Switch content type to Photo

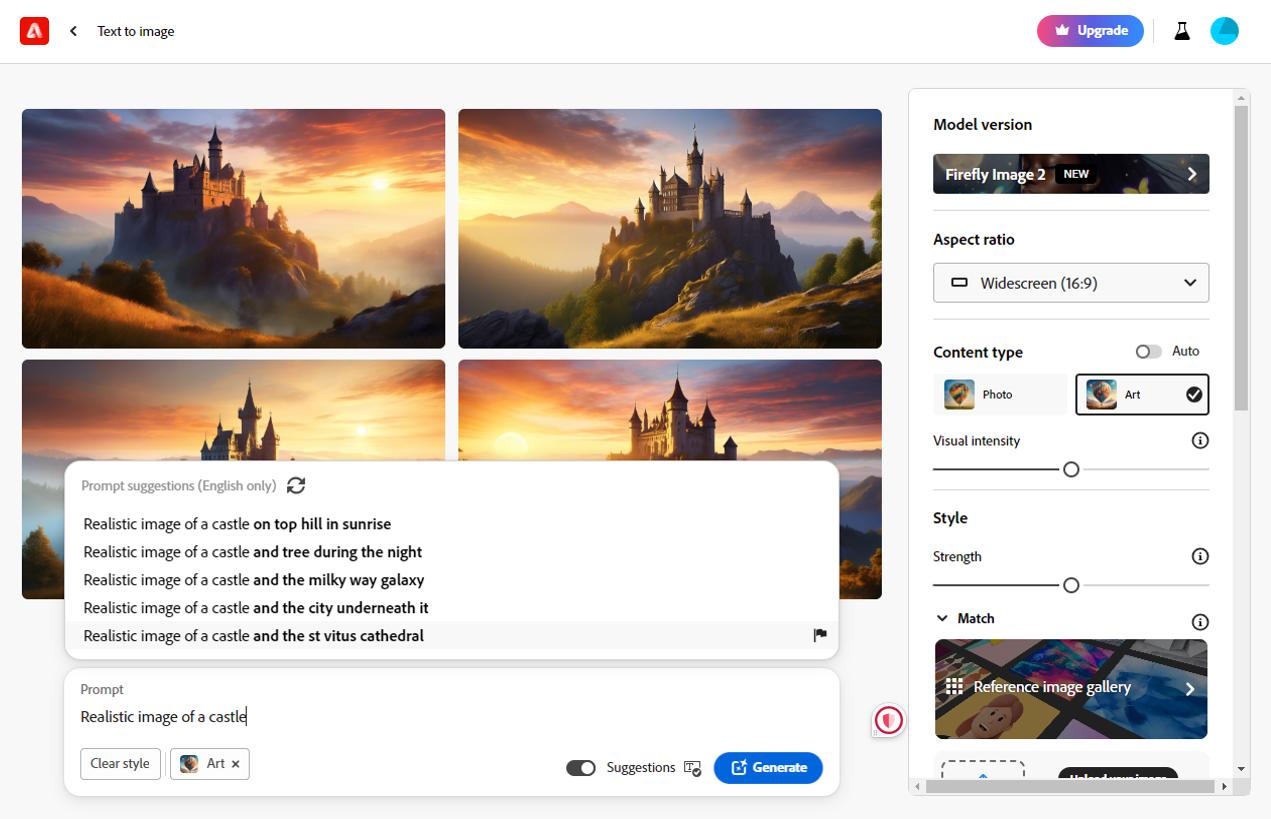click(999, 394)
